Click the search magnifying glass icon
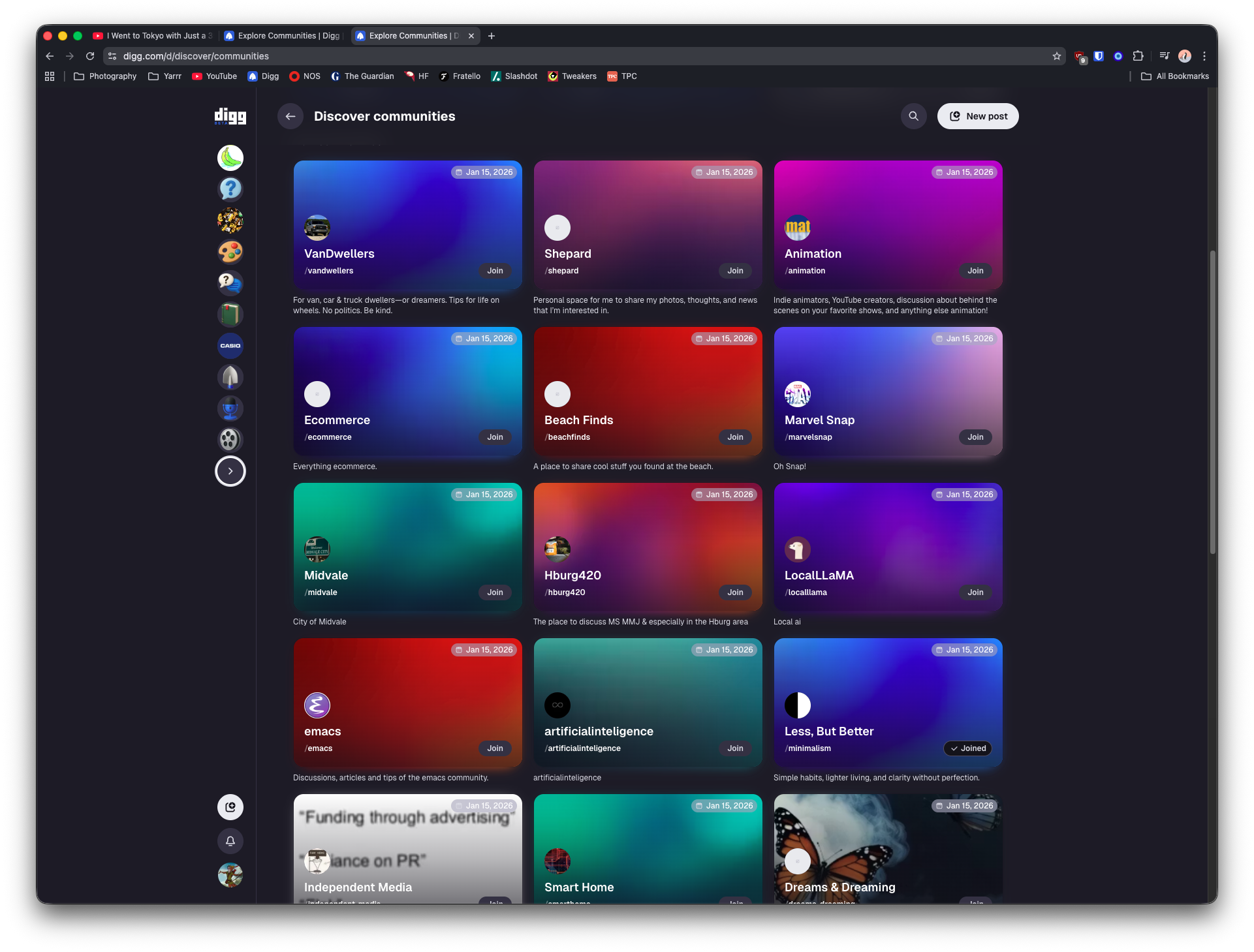This screenshot has width=1254, height=952. tap(913, 115)
